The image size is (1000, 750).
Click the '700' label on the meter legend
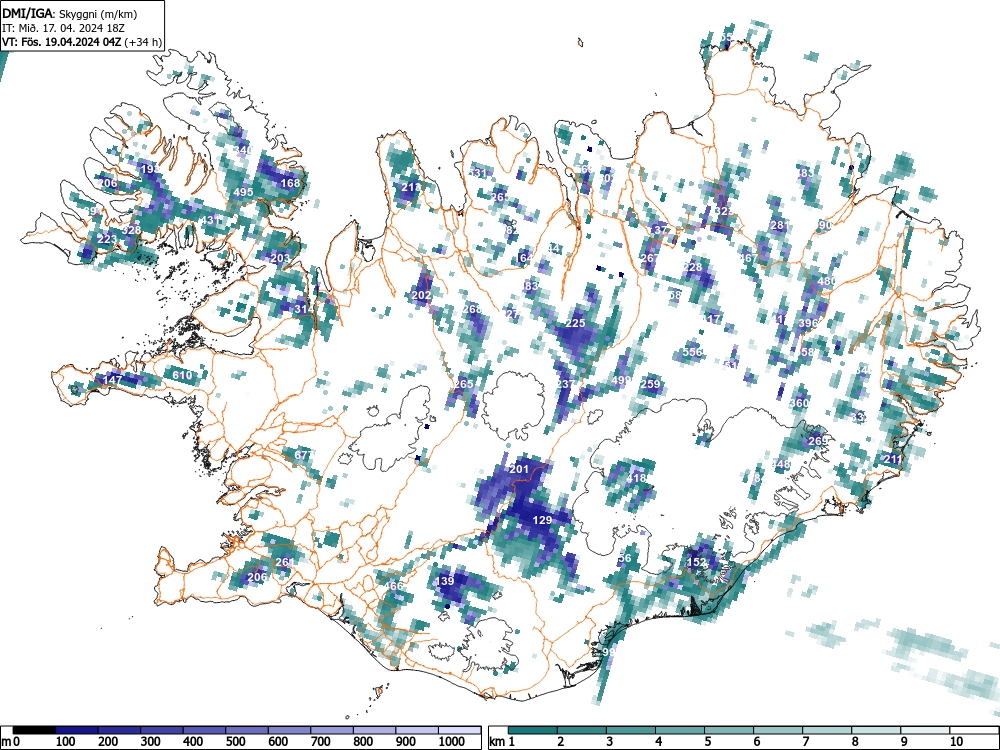pos(320,742)
